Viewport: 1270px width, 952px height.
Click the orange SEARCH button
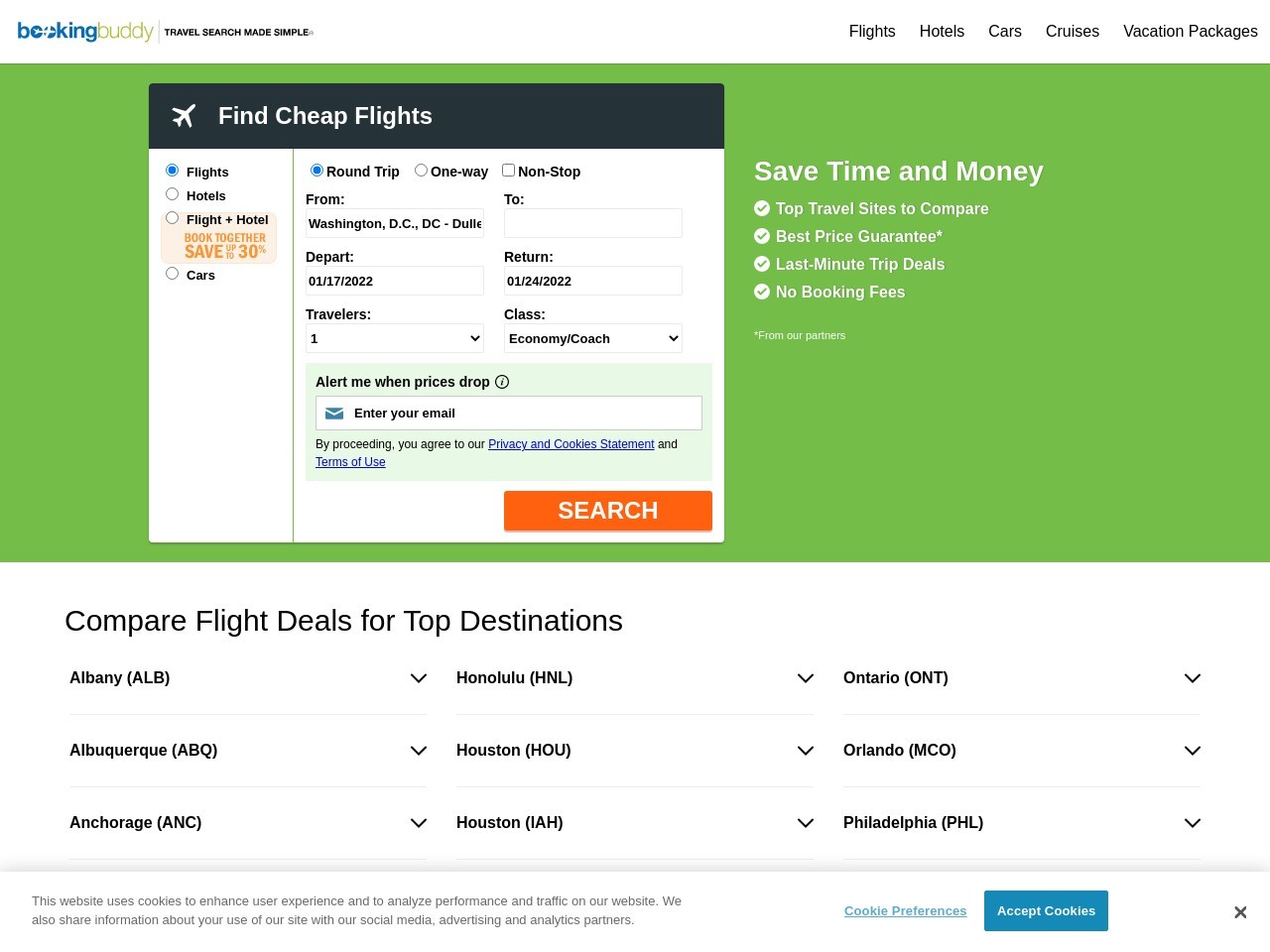point(608,511)
